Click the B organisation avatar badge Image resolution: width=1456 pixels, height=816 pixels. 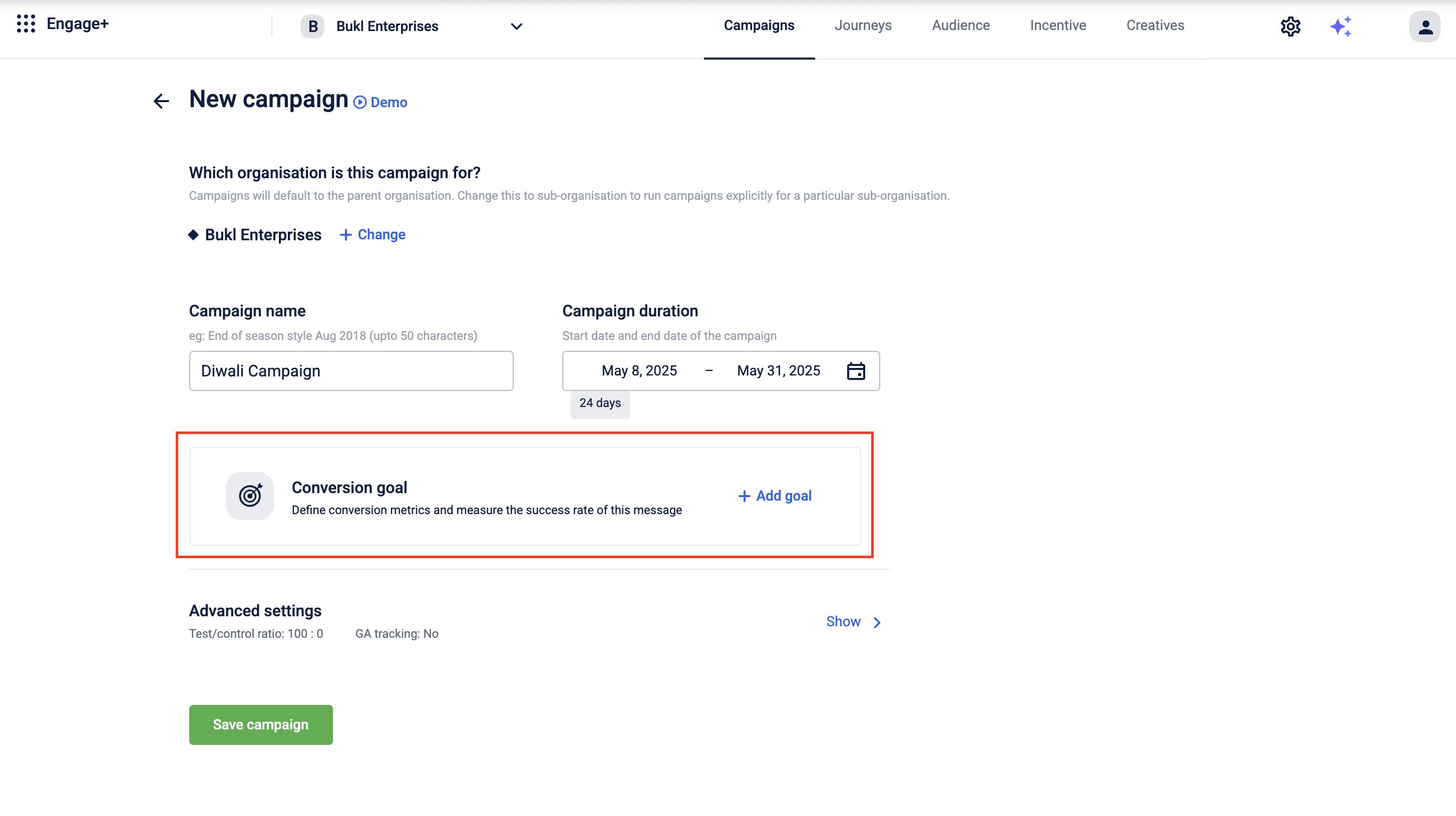click(312, 27)
